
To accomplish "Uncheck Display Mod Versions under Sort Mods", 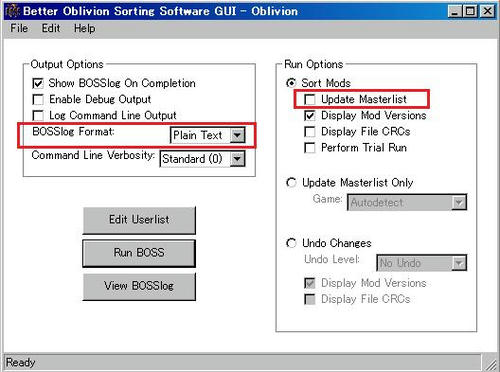I will click(x=310, y=115).
